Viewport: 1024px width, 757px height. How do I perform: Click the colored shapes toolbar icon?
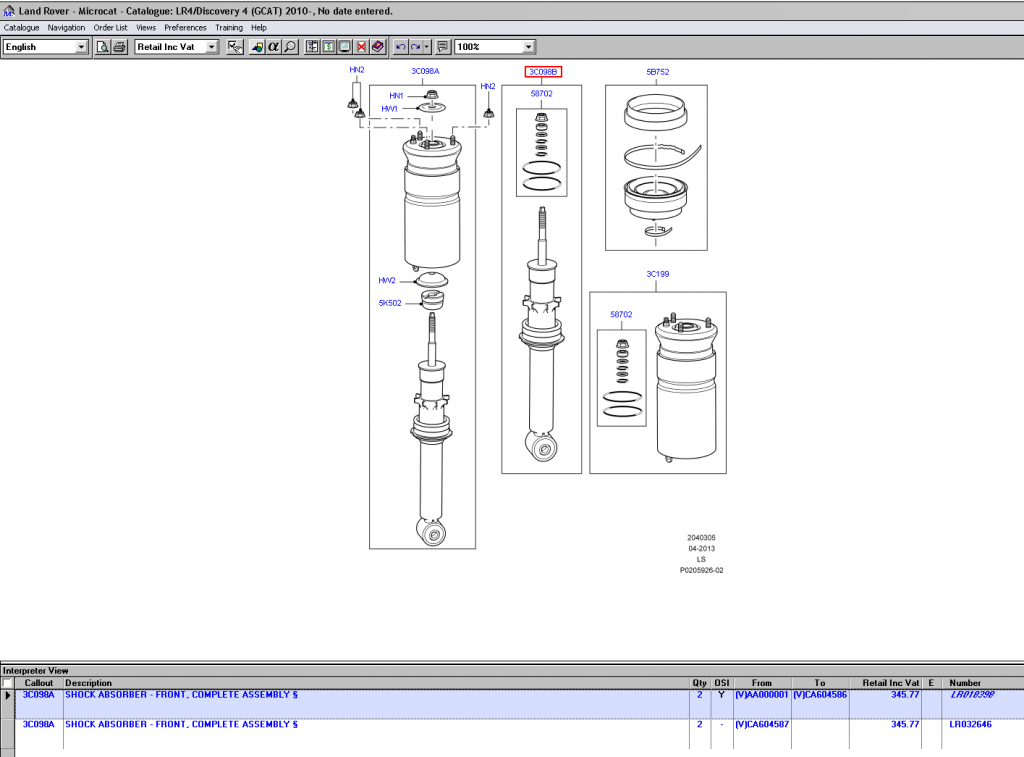pyautogui.click(x=257, y=47)
